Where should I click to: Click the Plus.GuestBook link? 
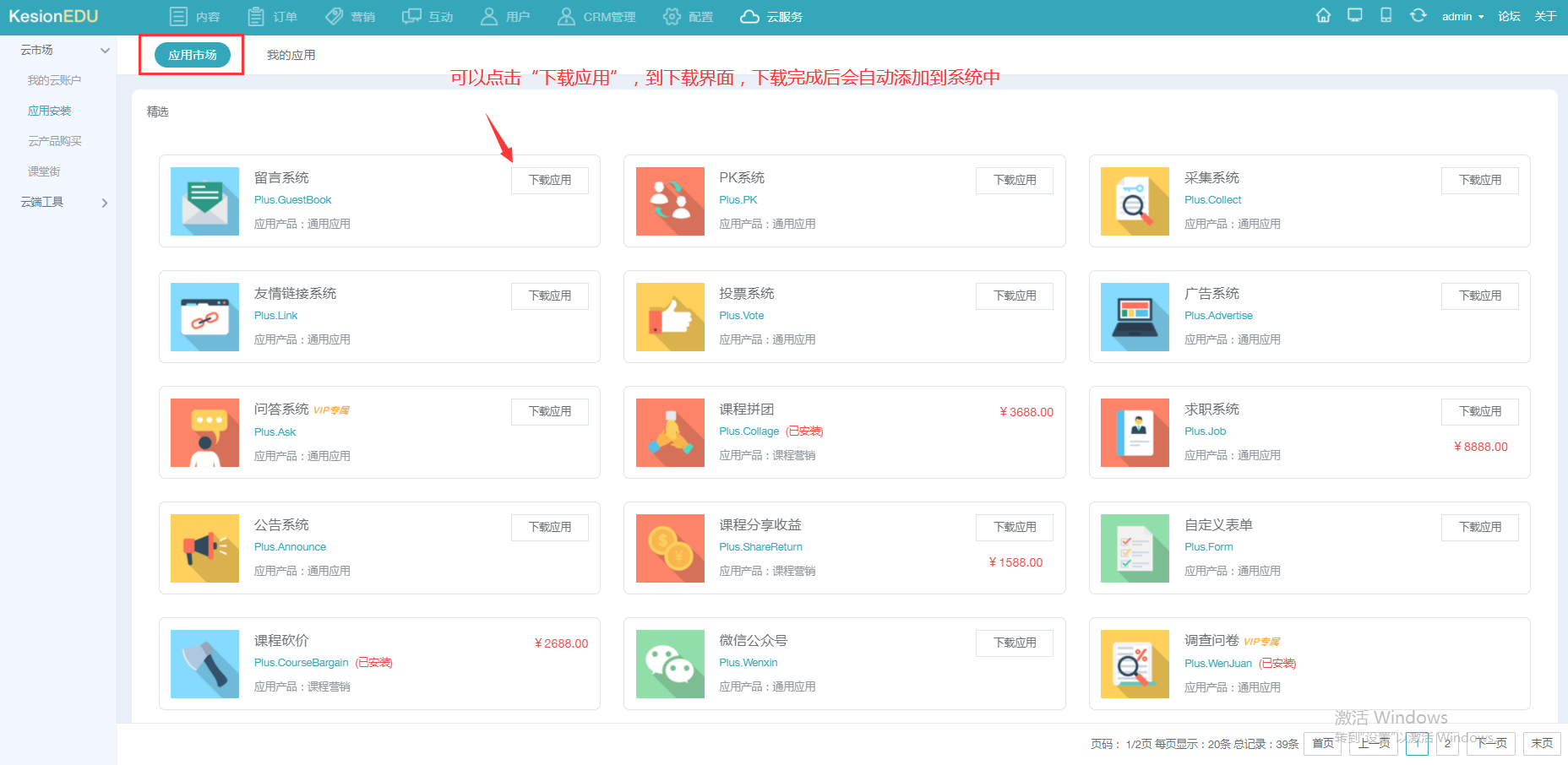point(292,200)
